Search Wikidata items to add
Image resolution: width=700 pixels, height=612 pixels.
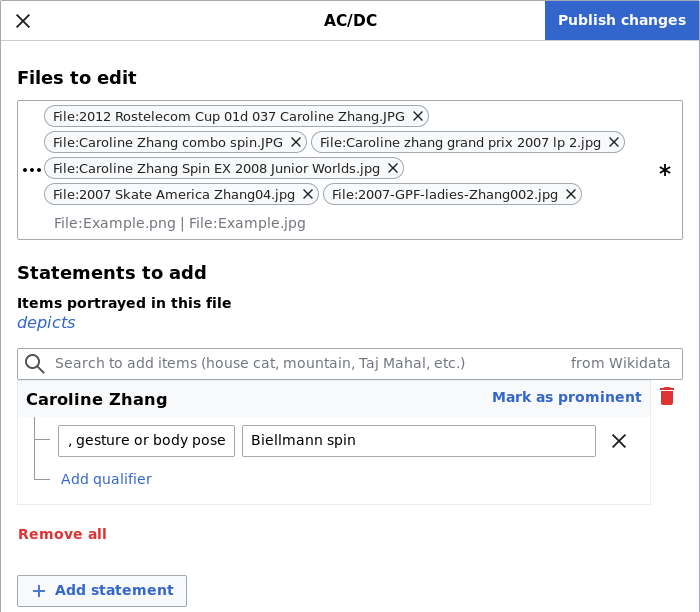pos(300,363)
